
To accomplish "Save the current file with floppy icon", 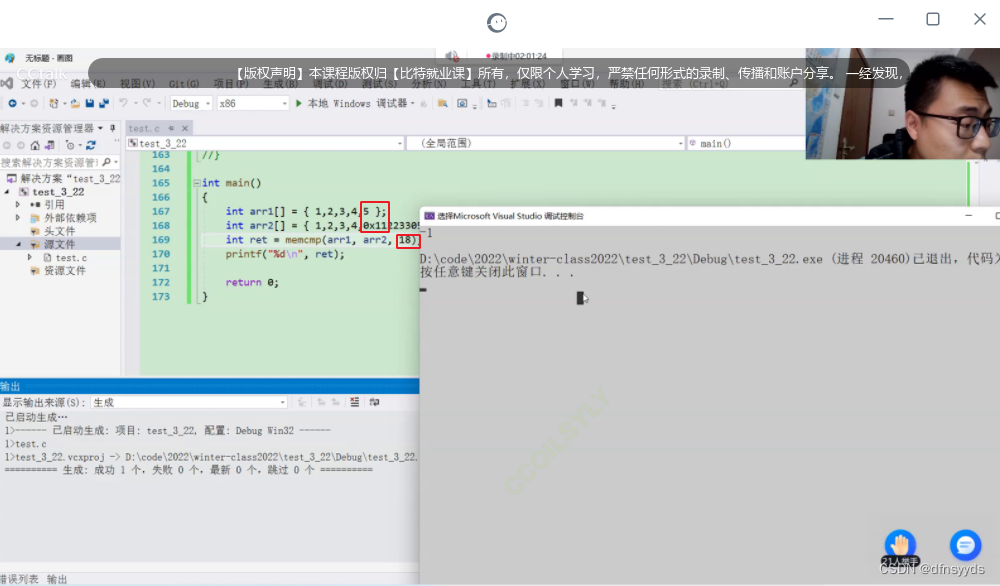I will (x=90, y=103).
